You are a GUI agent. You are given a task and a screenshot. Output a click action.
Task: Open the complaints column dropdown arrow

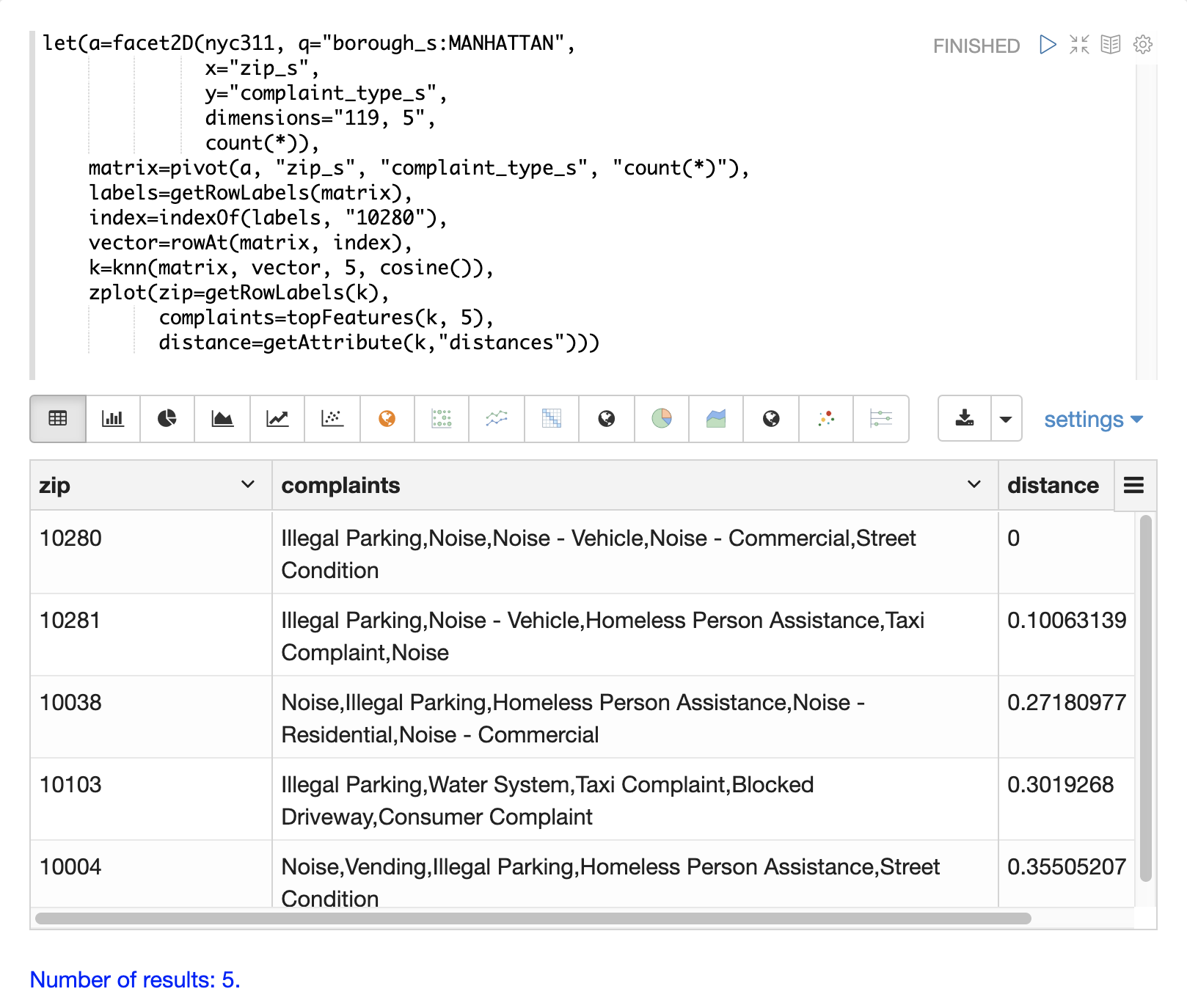point(974,485)
